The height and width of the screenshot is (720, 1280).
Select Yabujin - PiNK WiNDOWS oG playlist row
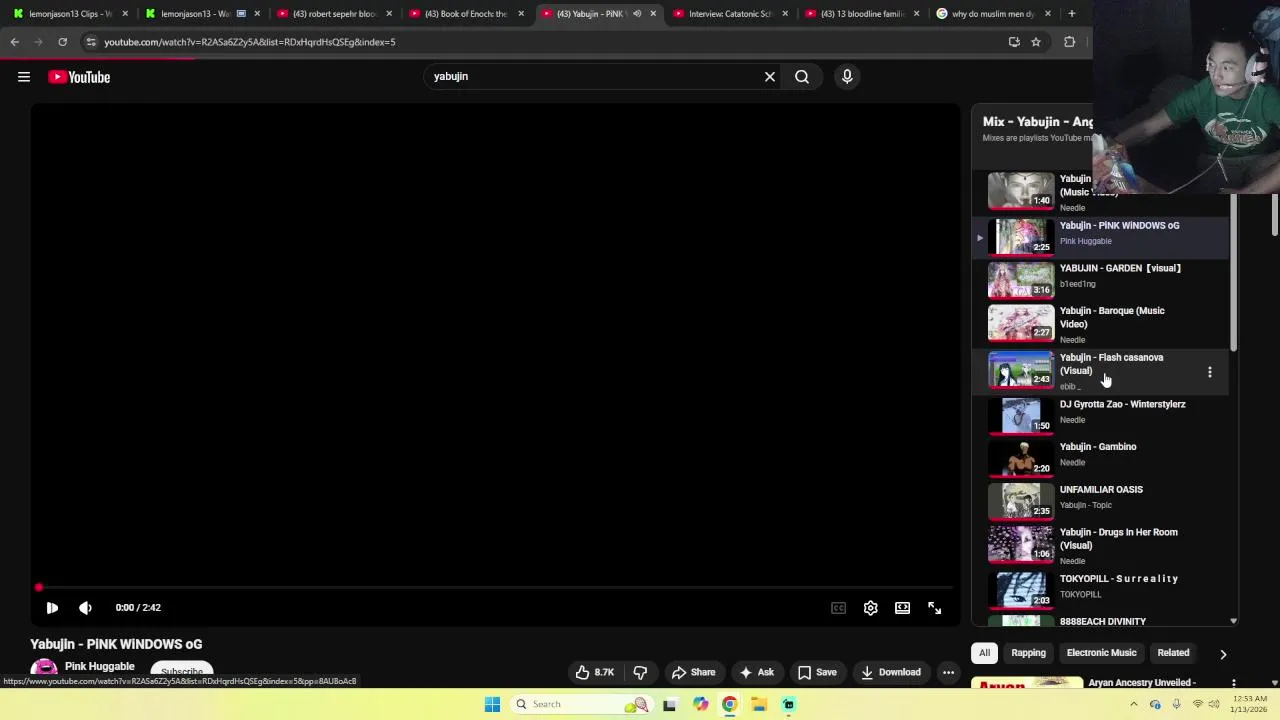click(x=1100, y=237)
